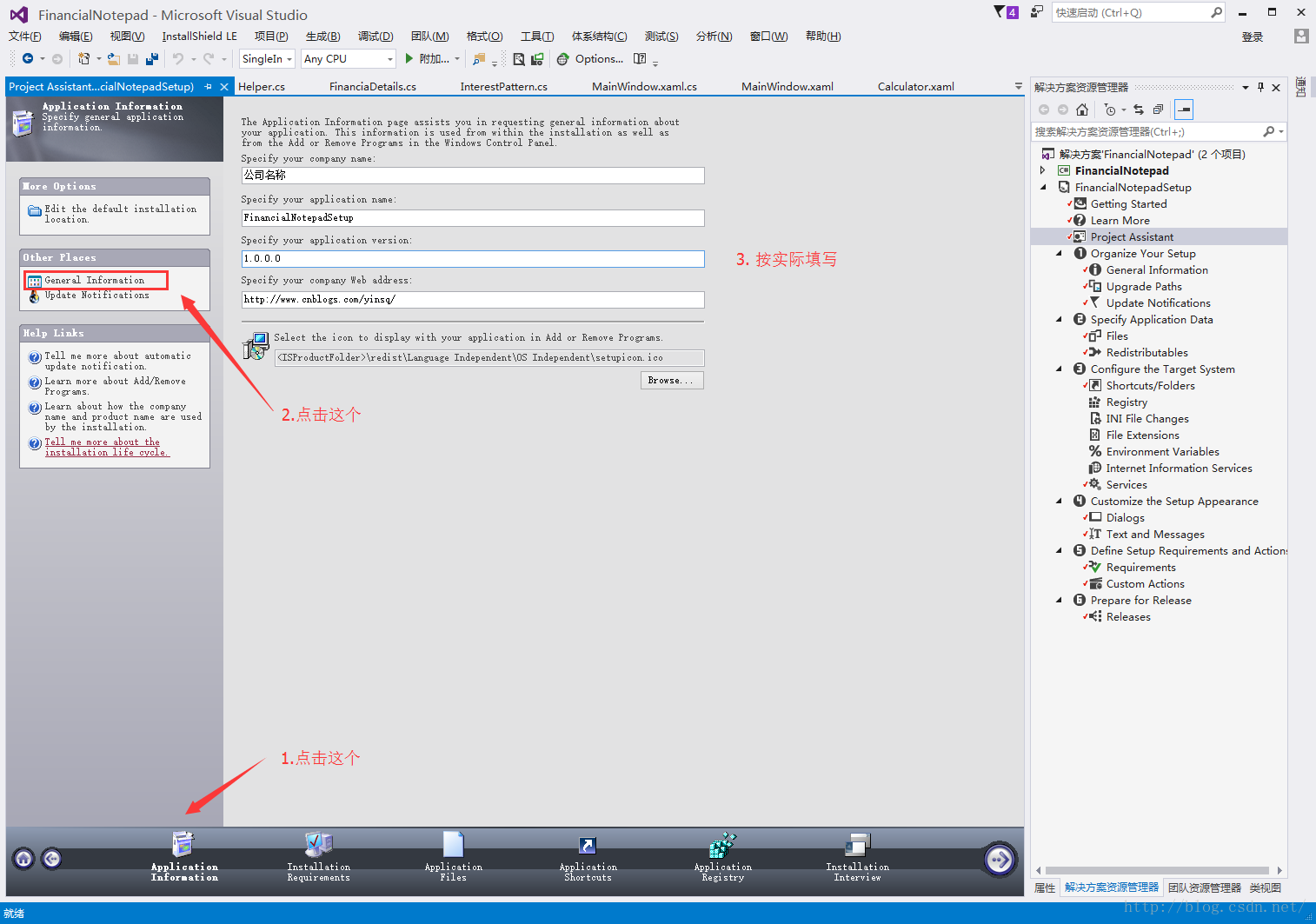The width and height of the screenshot is (1316, 924).
Task: Click Solution Explorer horizontal scrollbar
Action: (x=1157, y=870)
